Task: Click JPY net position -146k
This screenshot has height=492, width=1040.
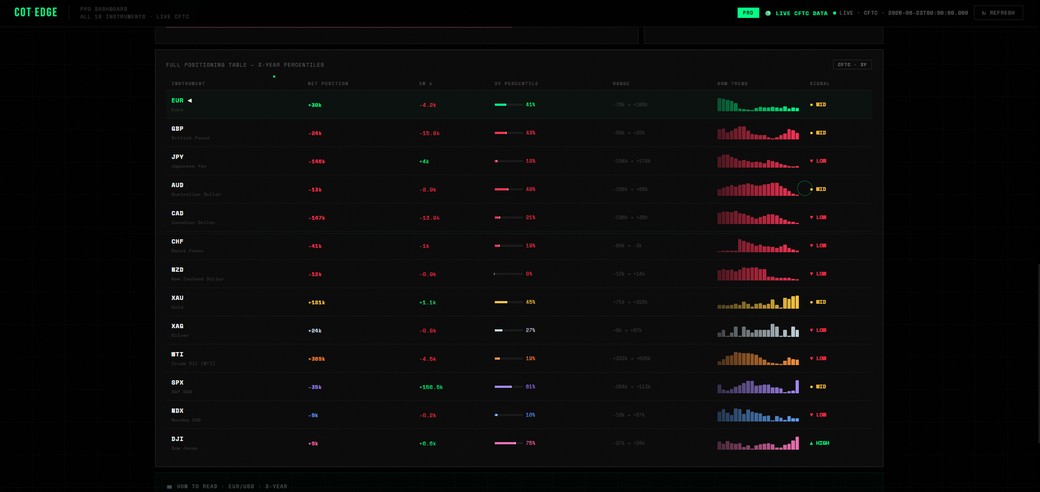Action: 316,161
